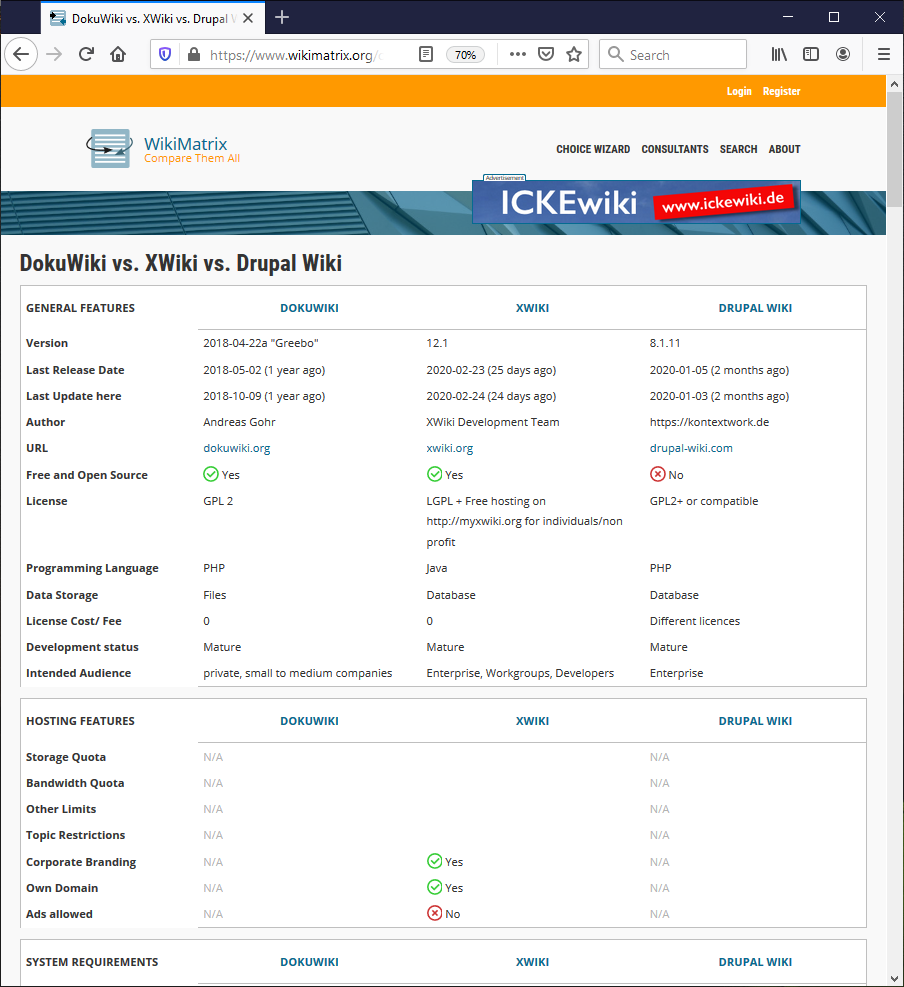
Task: Click DokuWiki's green Yes check for Open Source
Action: 211,474
